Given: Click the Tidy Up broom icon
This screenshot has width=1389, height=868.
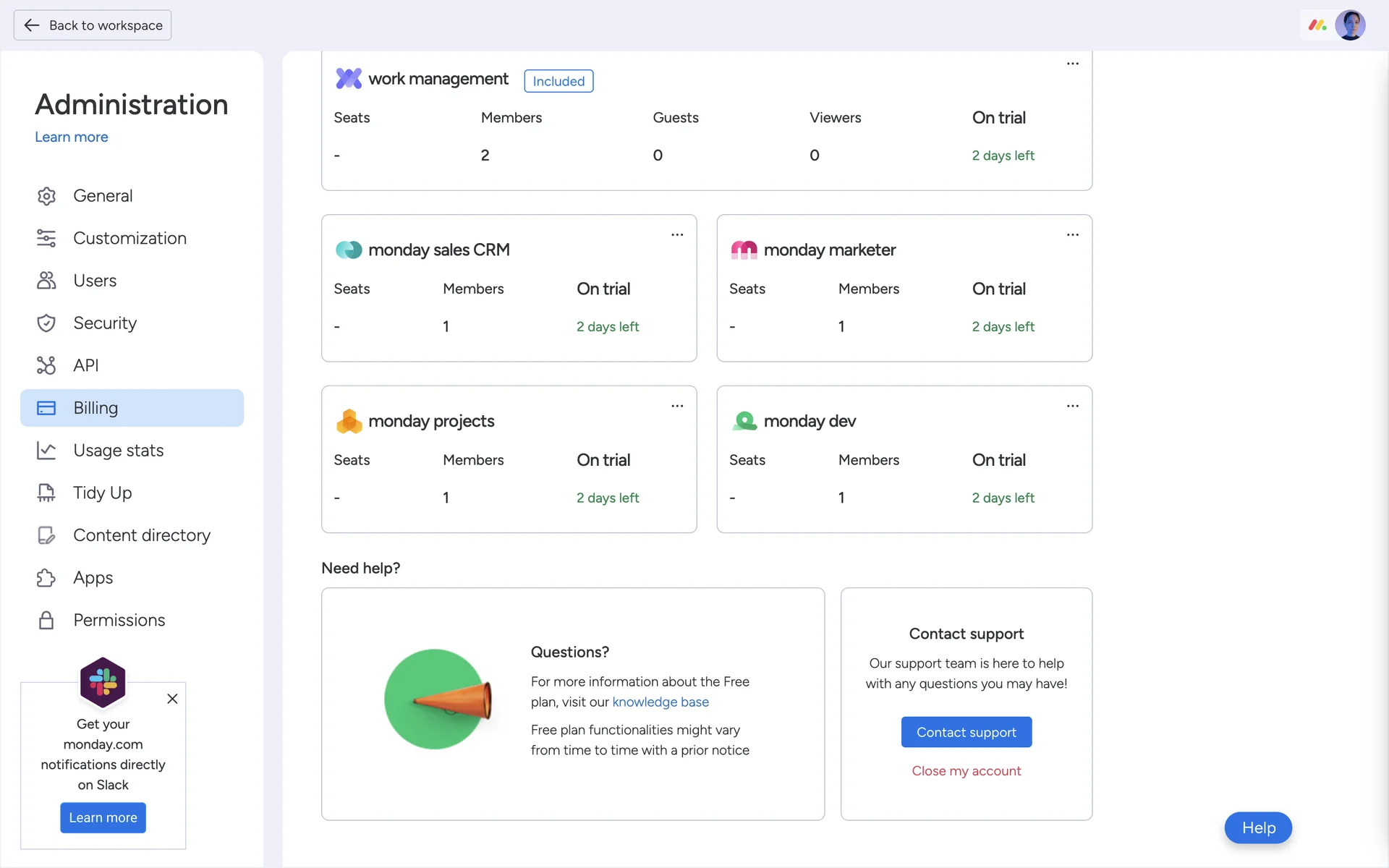Looking at the screenshot, I should click(x=46, y=493).
